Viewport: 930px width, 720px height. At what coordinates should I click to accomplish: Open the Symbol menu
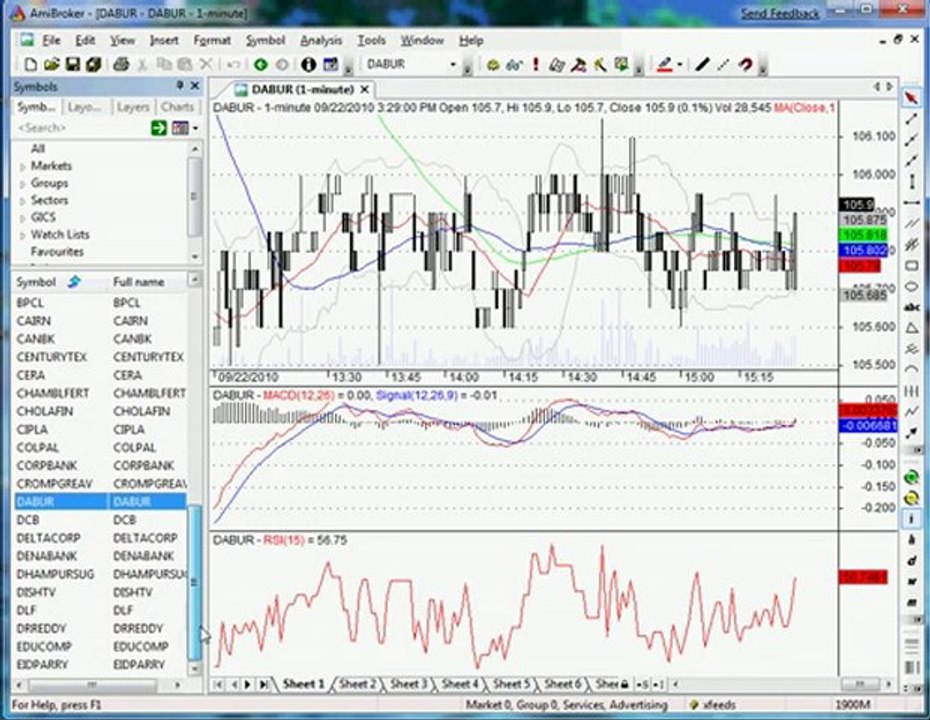click(x=265, y=40)
